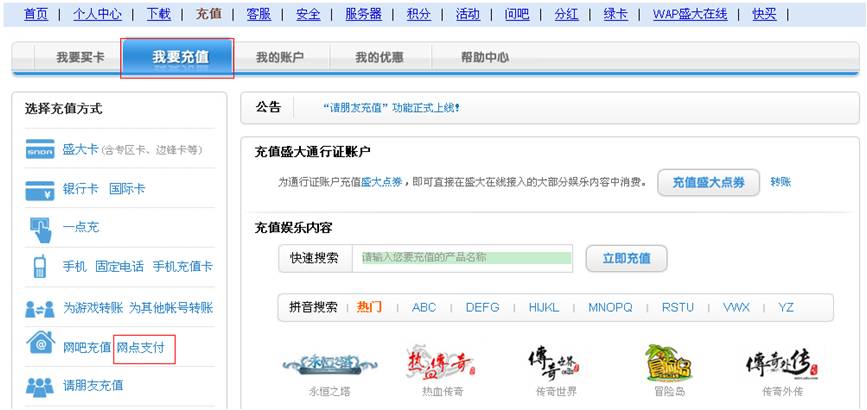
Task: Select DEFG pinyin filter
Action: tap(482, 307)
